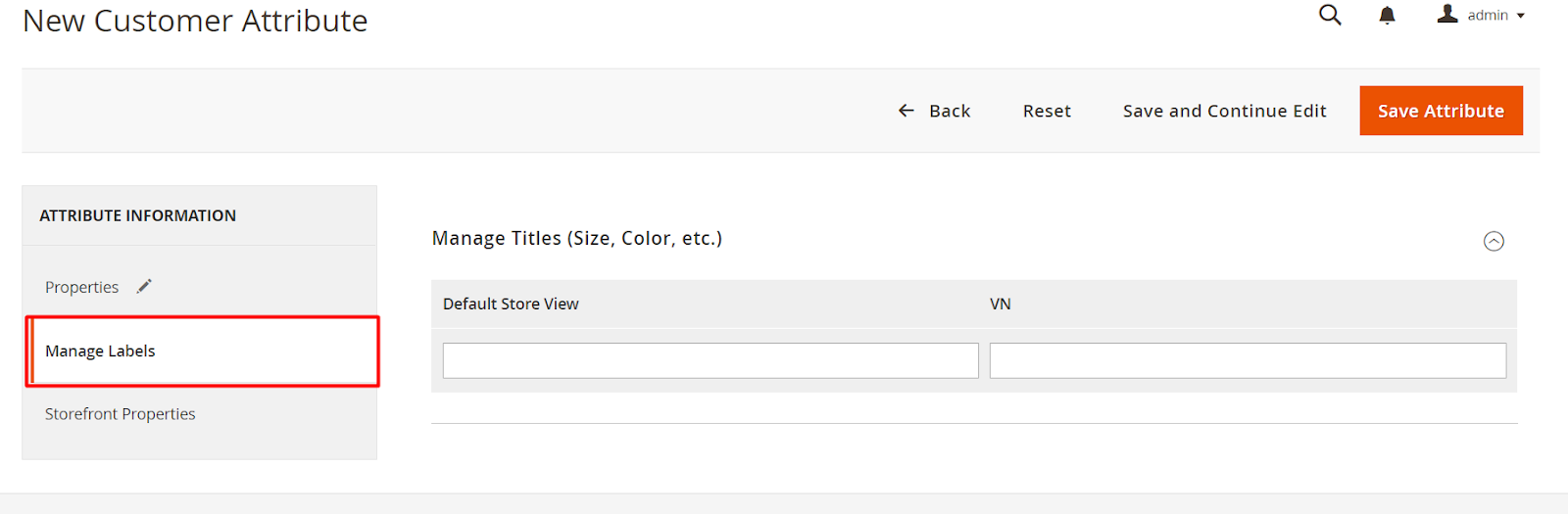The image size is (1568, 514).
Task: Focus the Default Store View title field
Action: point(710,360)
